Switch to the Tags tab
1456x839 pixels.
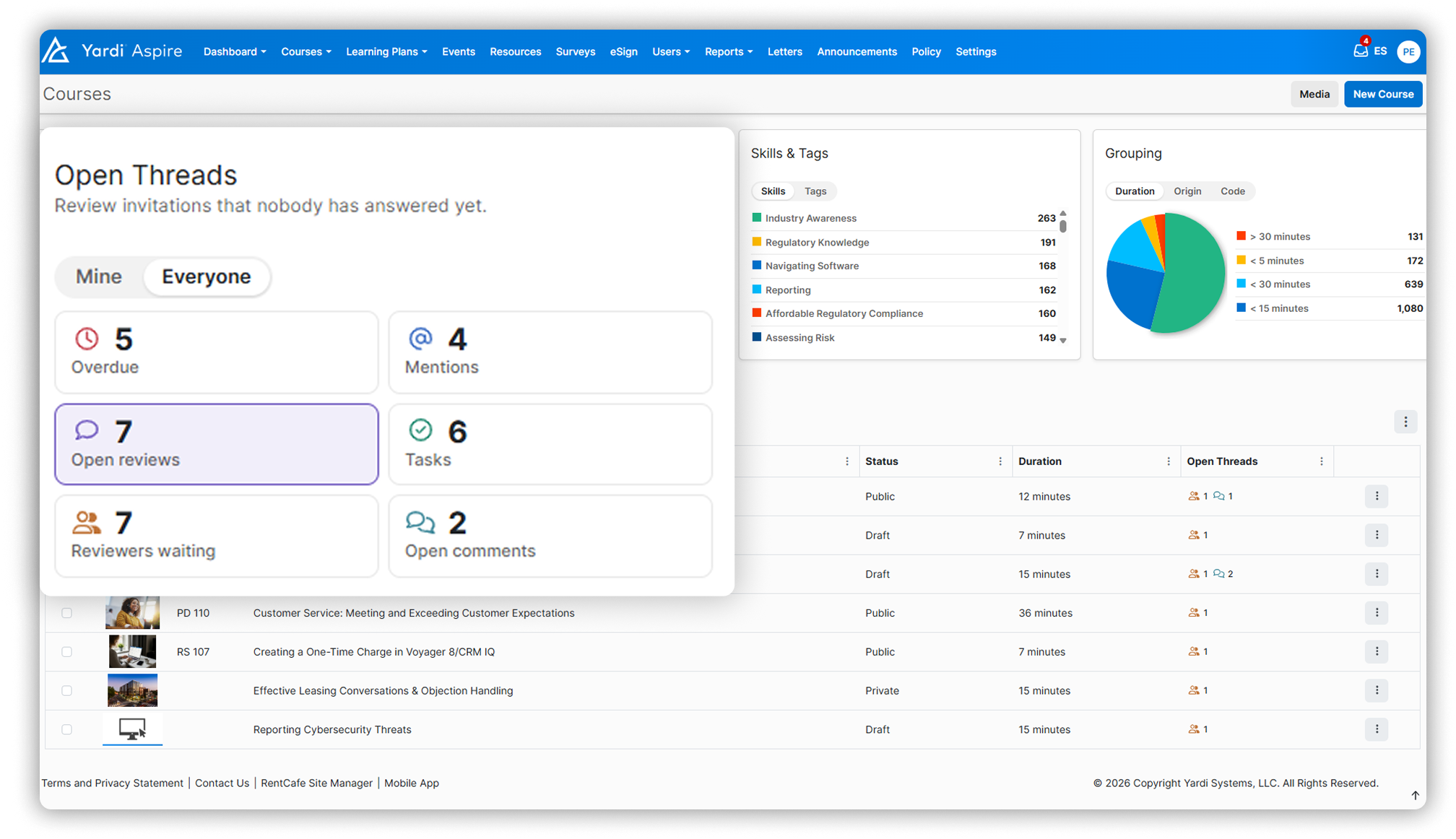click(x=815, y=191)
